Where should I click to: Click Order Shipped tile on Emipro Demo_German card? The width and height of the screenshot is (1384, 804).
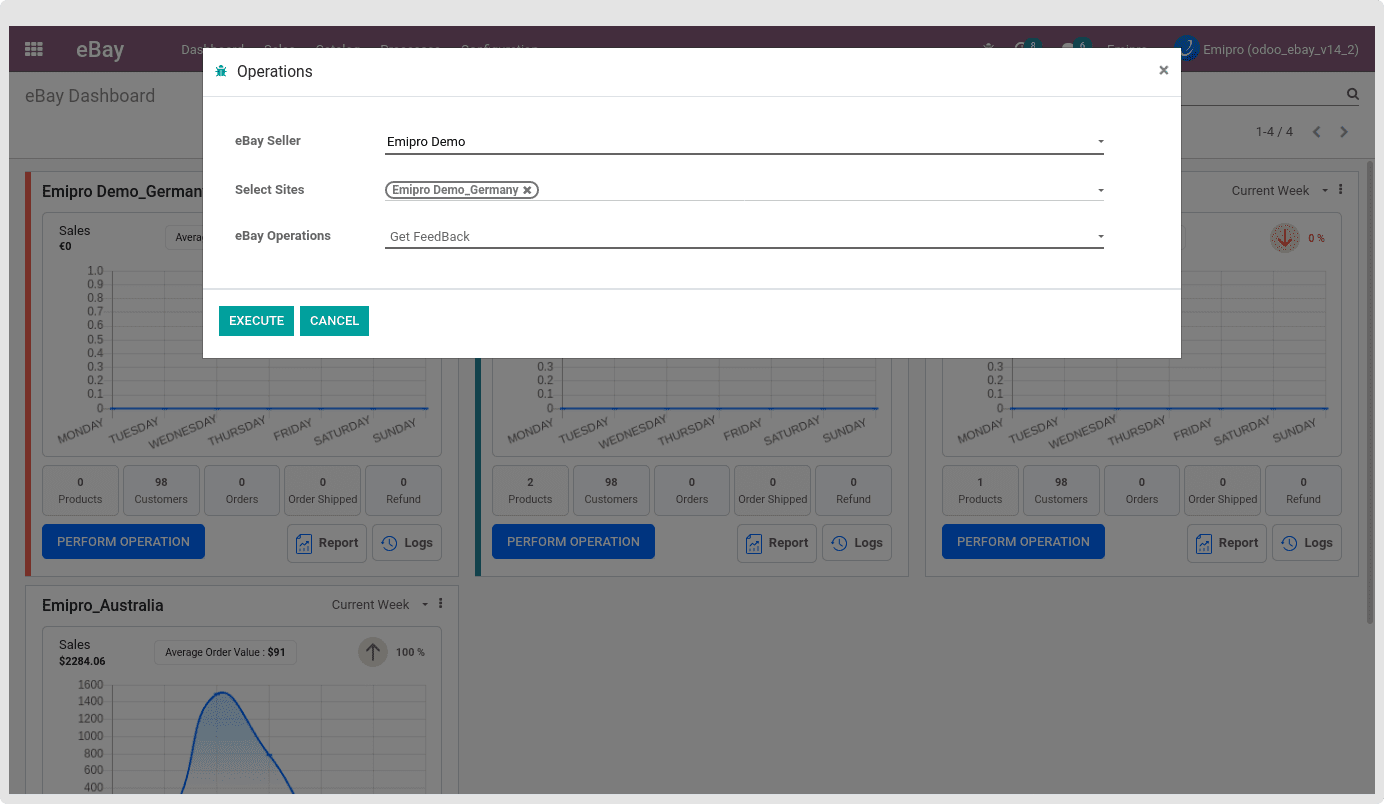click(322, 490)
